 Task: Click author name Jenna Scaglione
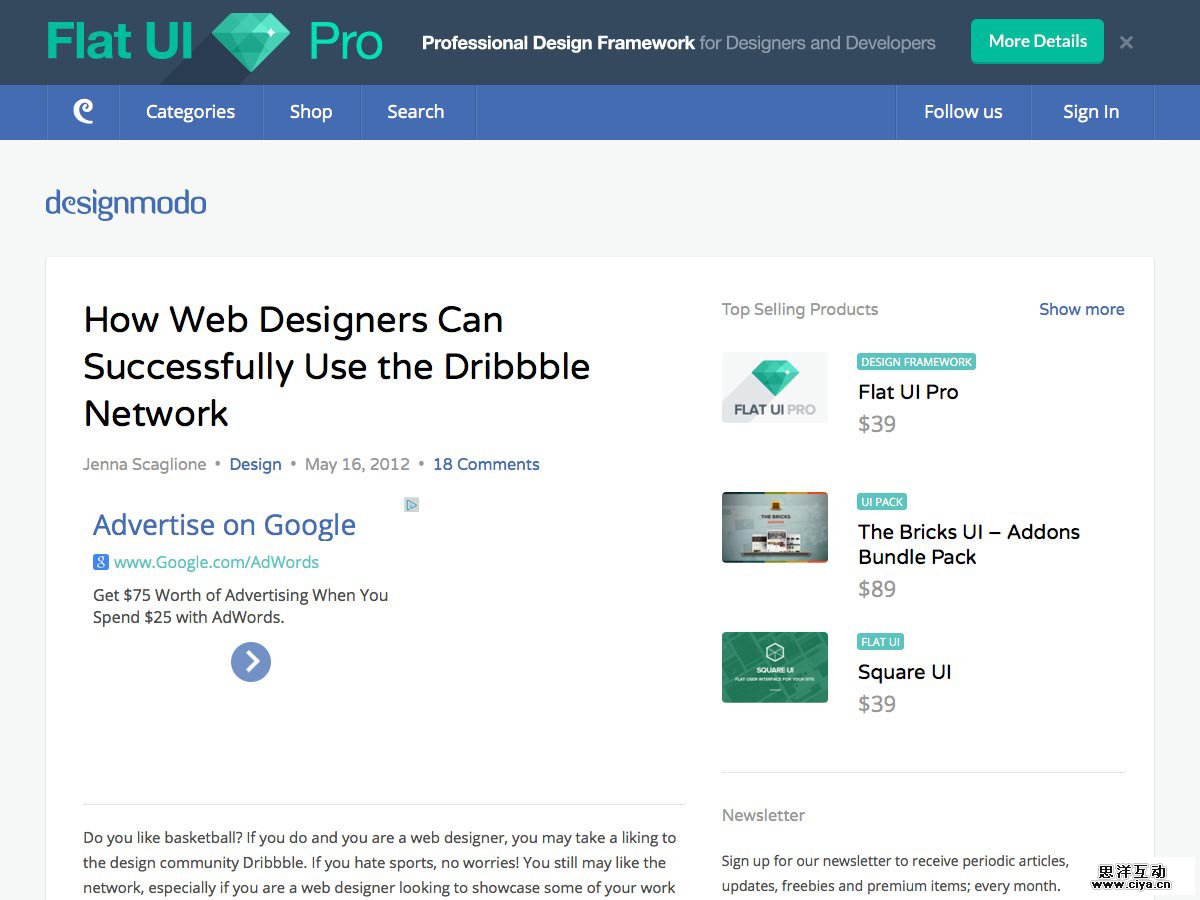pos(145,464)
